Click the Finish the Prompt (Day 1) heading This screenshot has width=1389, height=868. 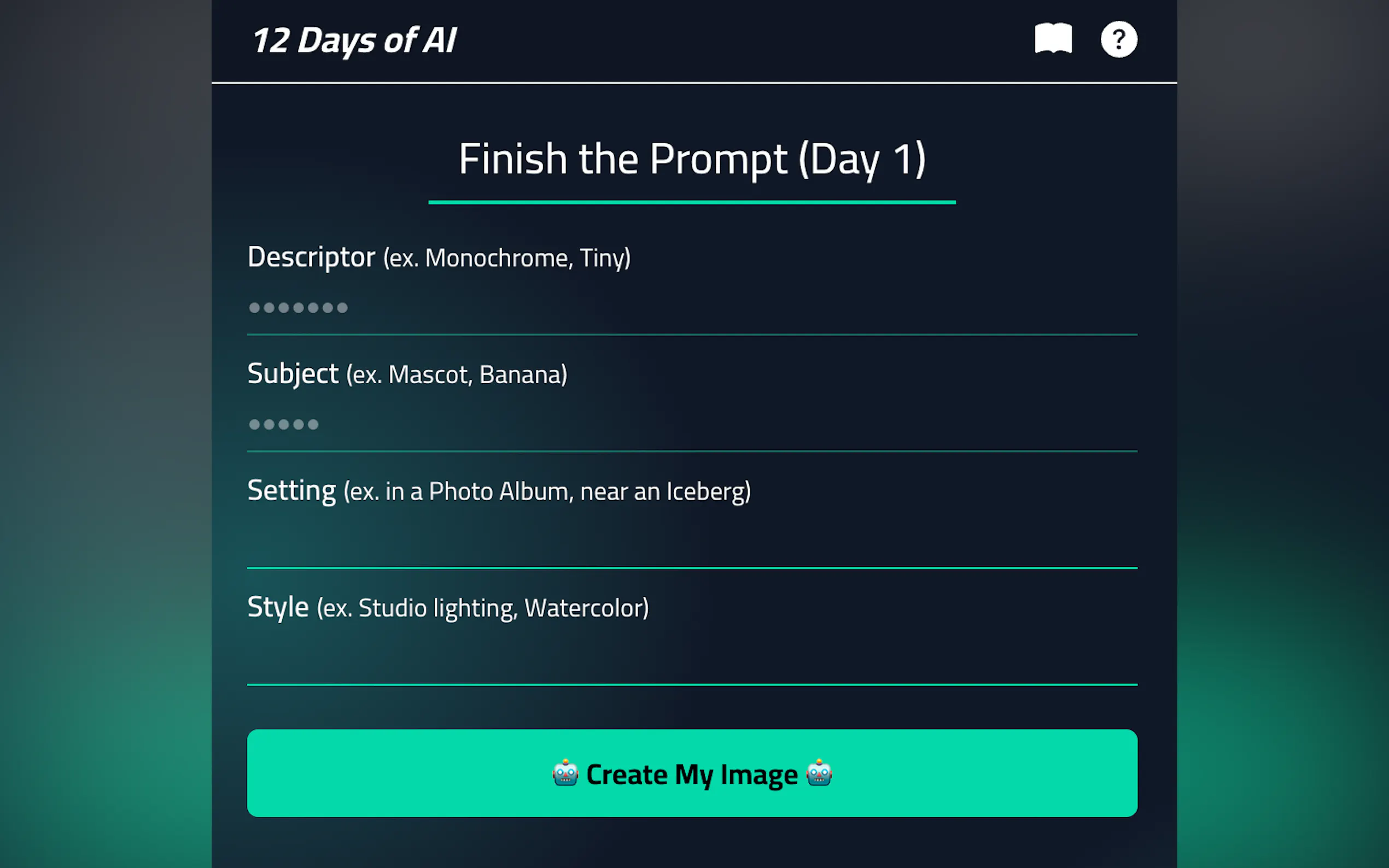[691, 159]
